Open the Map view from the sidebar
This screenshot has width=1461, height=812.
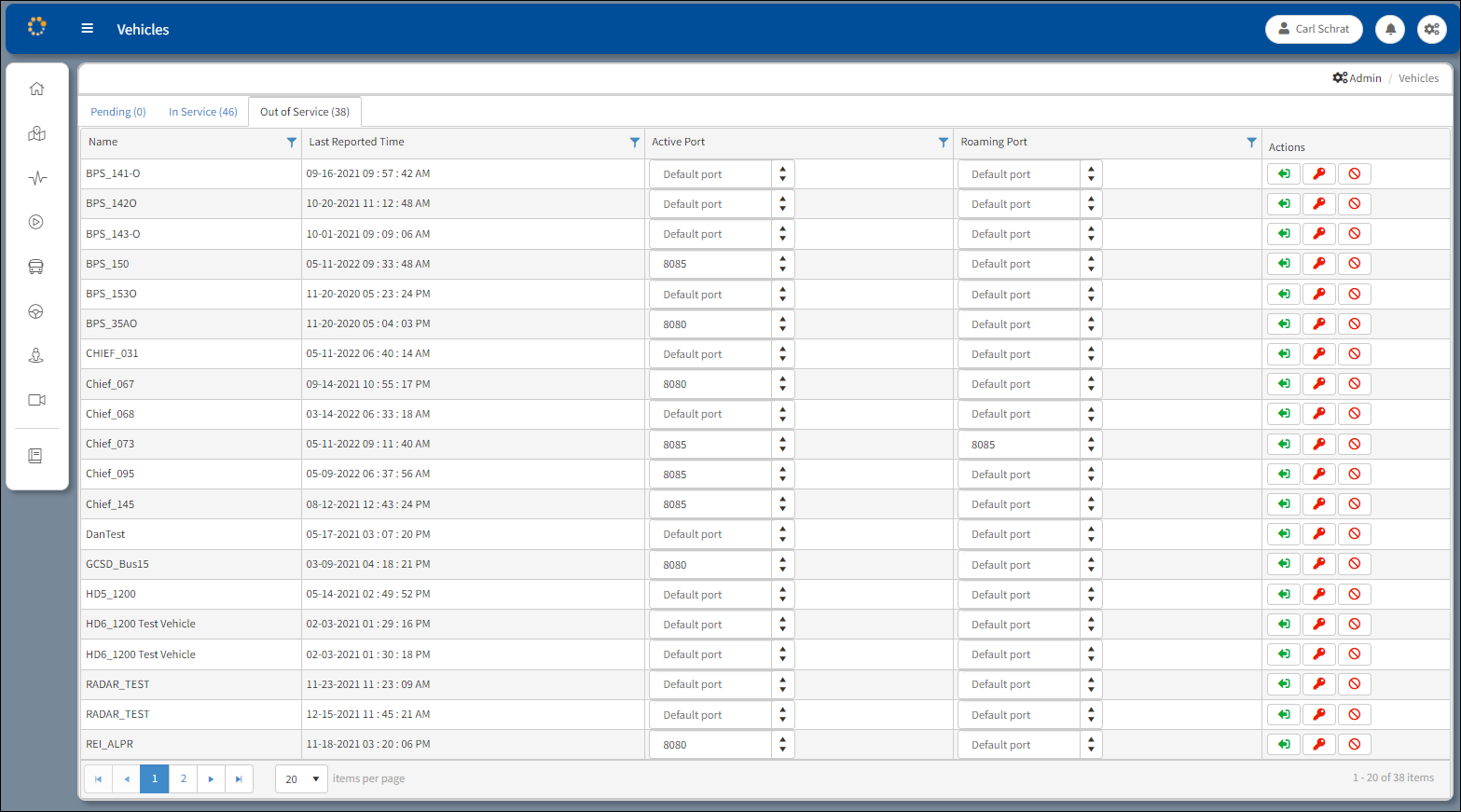[36, 133]
